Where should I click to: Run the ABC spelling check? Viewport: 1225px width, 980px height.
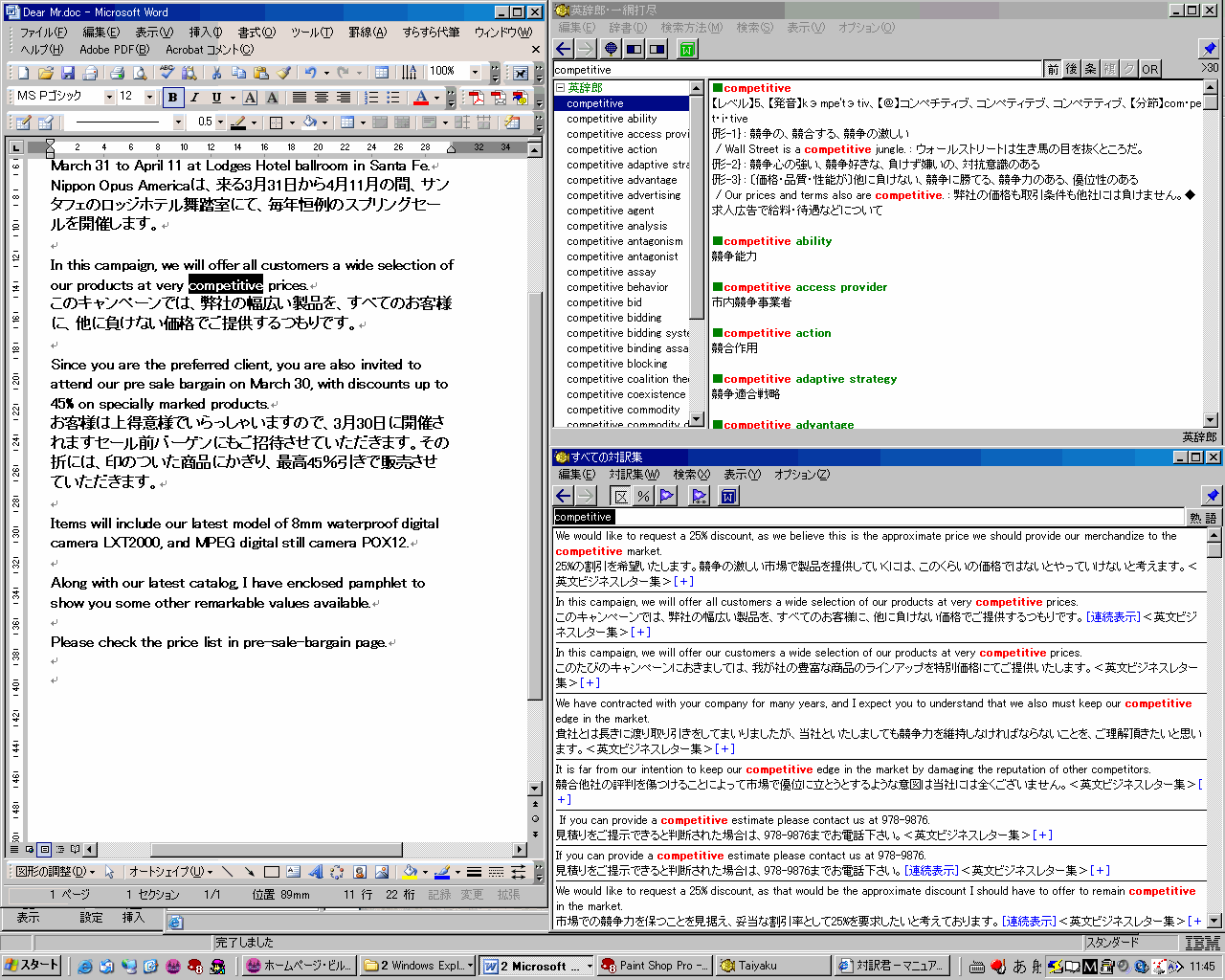[x=167, y=73]
